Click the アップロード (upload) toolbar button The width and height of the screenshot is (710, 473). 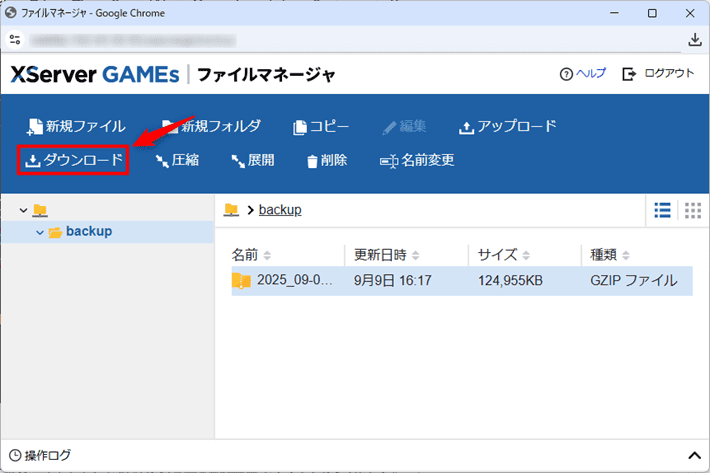point(507,127)
